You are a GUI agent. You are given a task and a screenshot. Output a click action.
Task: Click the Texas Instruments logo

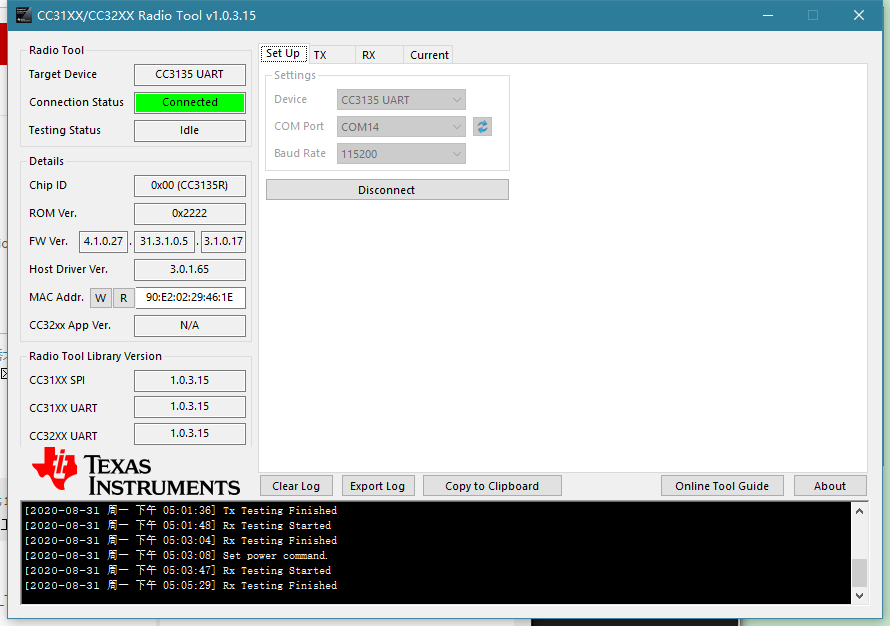click(136, 472)
